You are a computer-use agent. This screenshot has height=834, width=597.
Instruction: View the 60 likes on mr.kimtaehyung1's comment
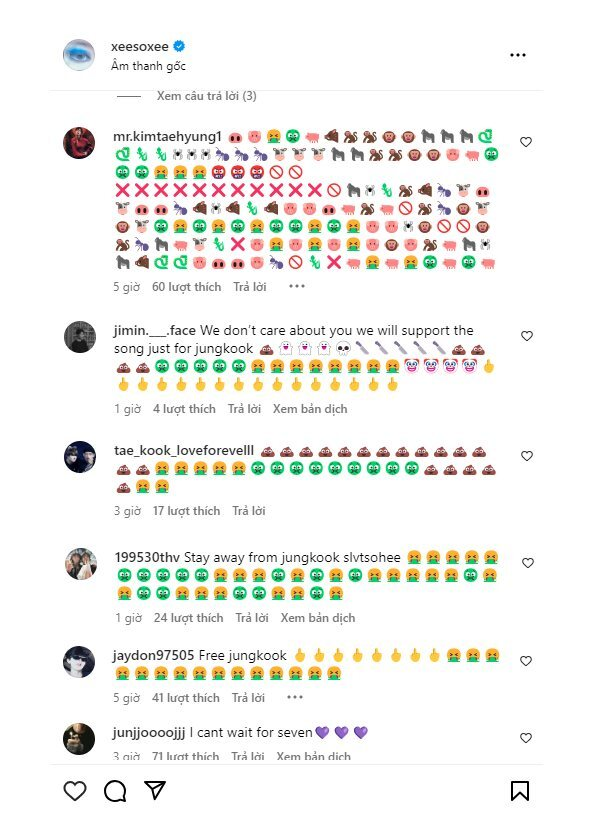(186, 287)
